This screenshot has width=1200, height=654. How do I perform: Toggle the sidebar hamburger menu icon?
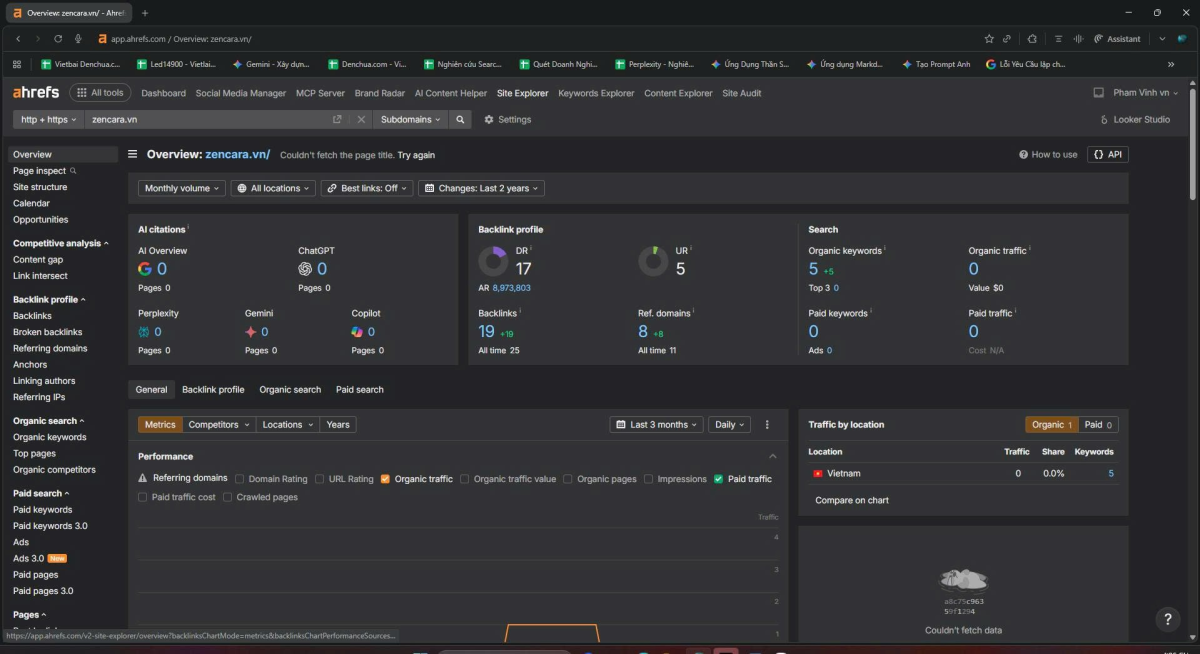pos(133,155)
